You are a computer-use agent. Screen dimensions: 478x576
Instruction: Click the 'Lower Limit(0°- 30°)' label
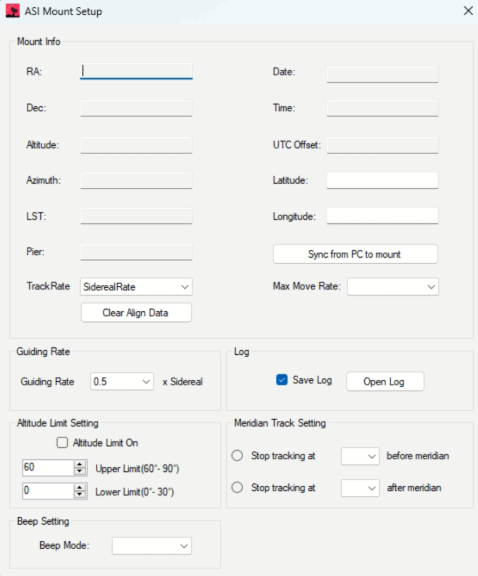click(x=135, y=492)
